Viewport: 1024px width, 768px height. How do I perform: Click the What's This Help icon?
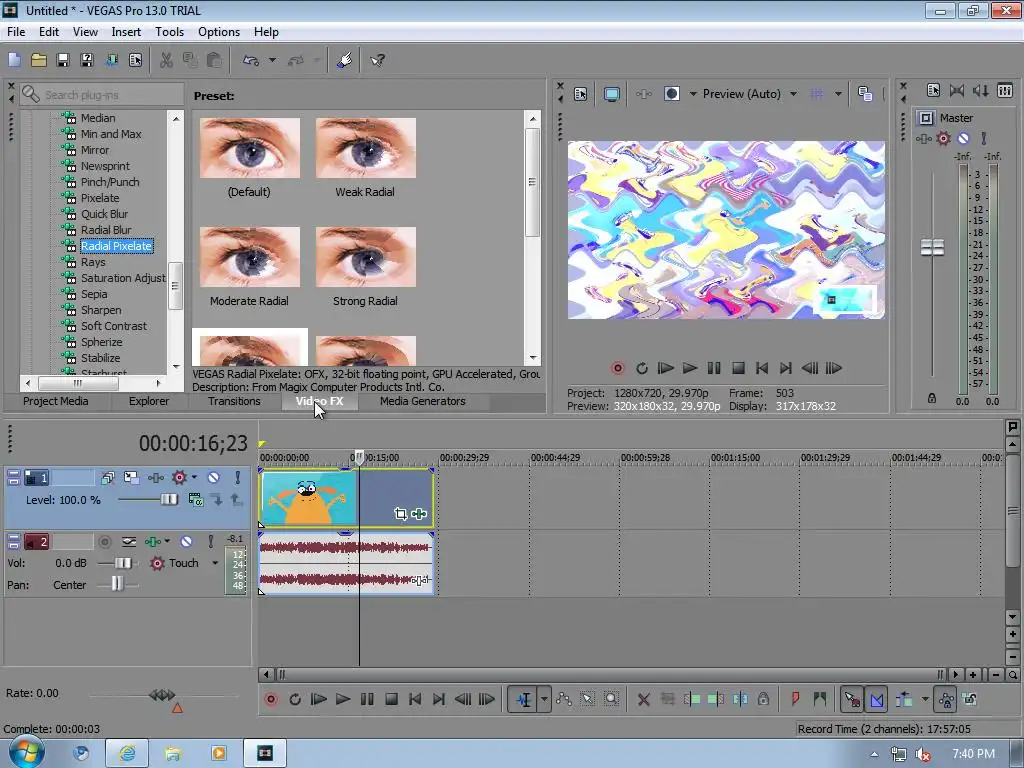(x=377, y=60)
